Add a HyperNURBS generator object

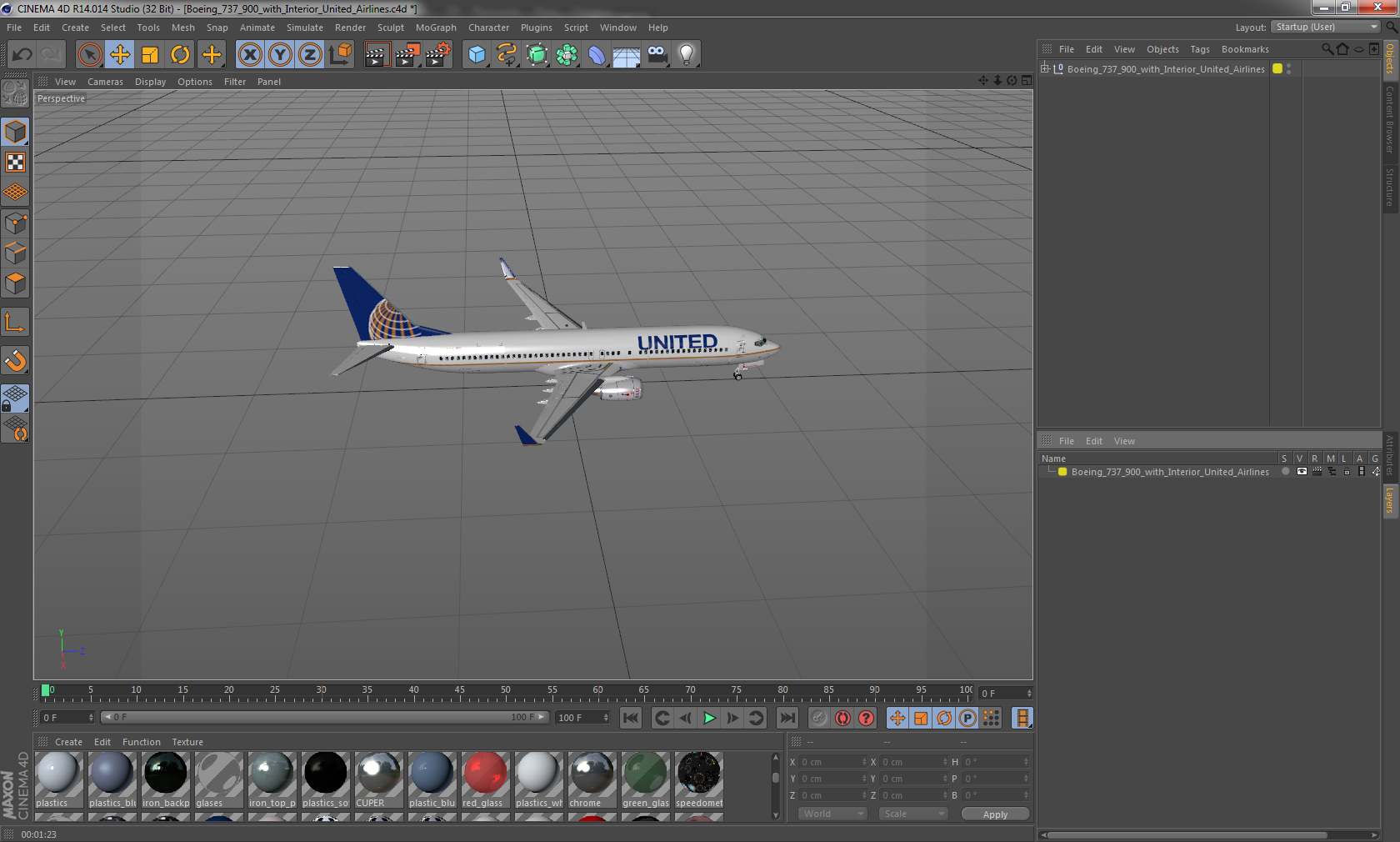(x=537, y=55)
